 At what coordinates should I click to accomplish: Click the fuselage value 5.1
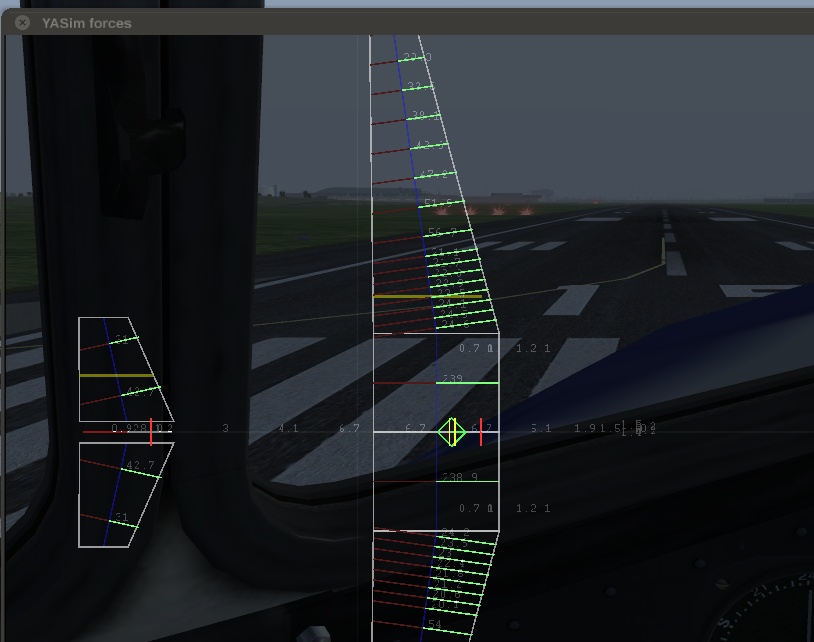tap(541, 428)
